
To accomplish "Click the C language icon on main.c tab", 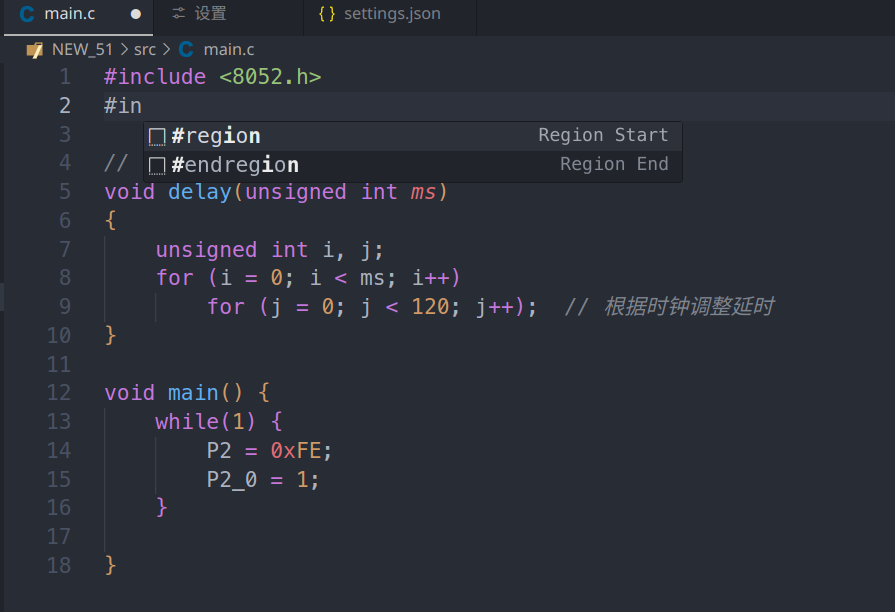I will pos(29,15).
